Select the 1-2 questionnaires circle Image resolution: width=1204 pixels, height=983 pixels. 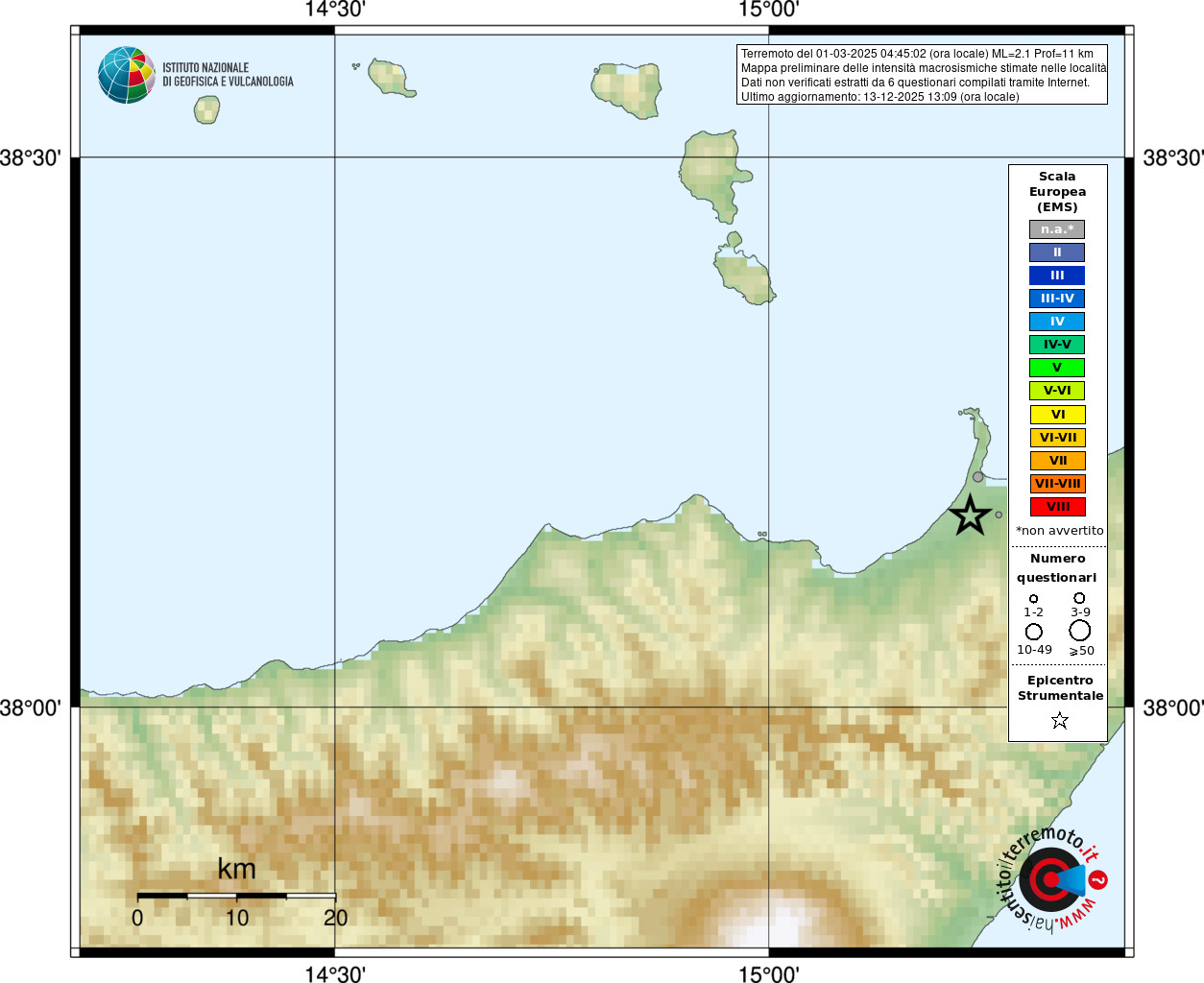pyautogui.click(x=1033, y=598)
